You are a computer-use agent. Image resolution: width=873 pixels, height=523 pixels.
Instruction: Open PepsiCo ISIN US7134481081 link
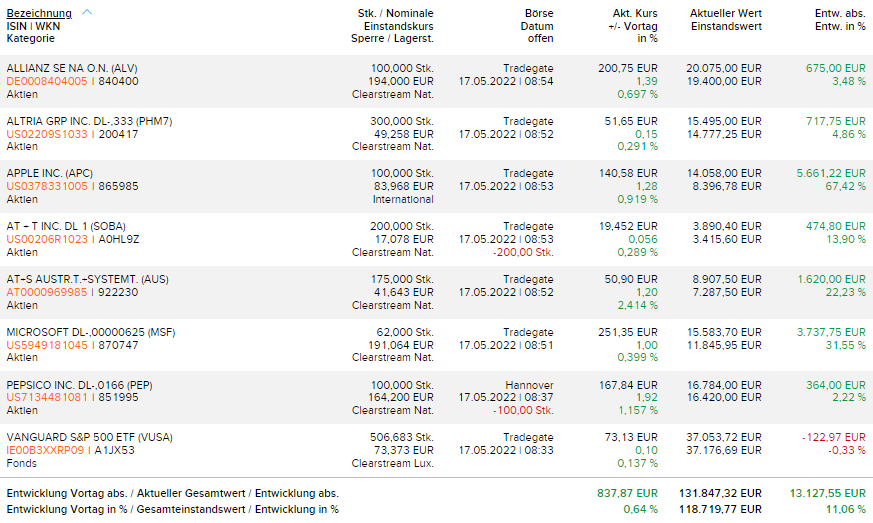(x=47, y=397)
